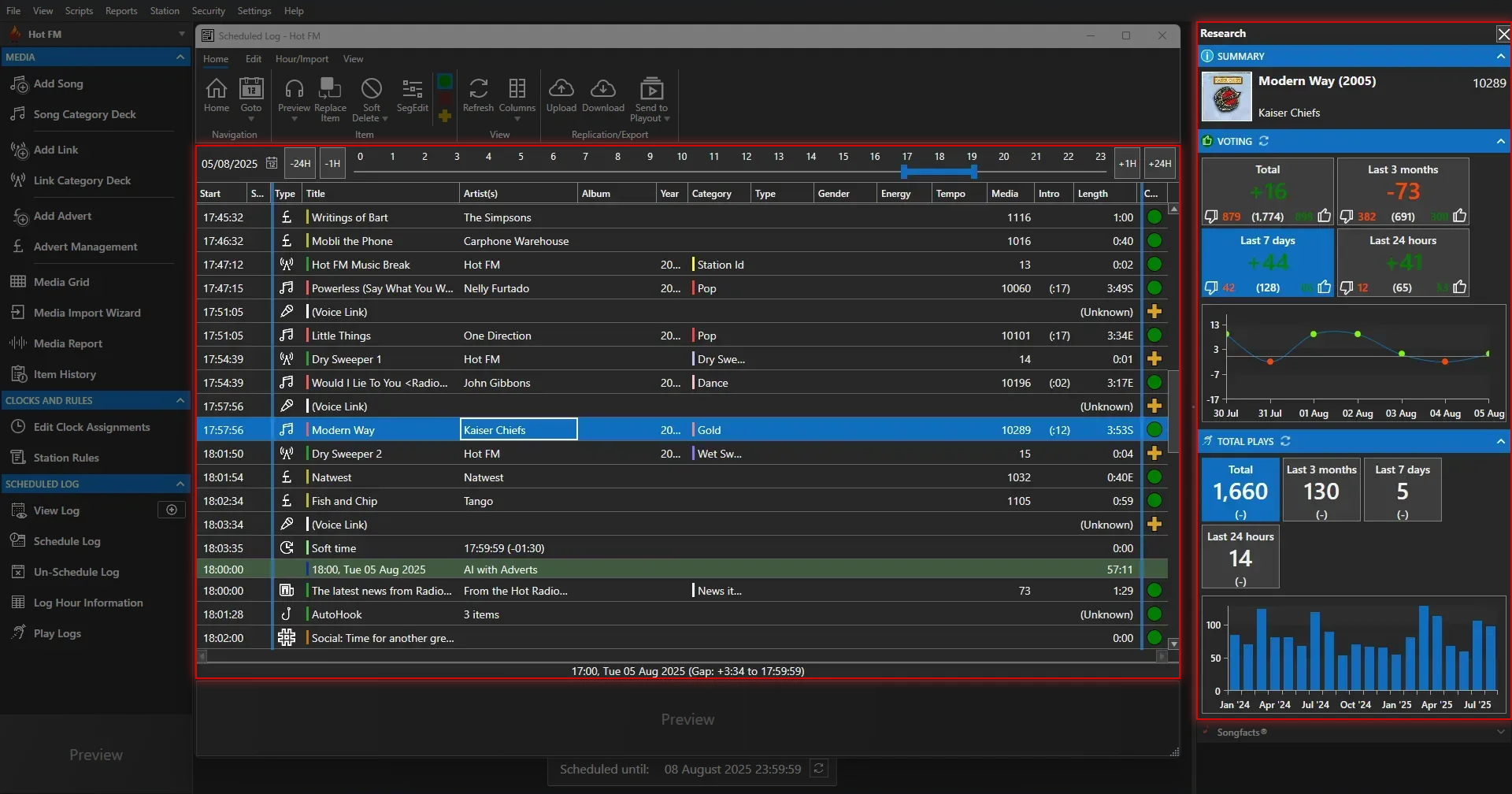The height and width of the screenshot is (794, 1512).
Task: Click the Upload replication icon
Action: 561,95
